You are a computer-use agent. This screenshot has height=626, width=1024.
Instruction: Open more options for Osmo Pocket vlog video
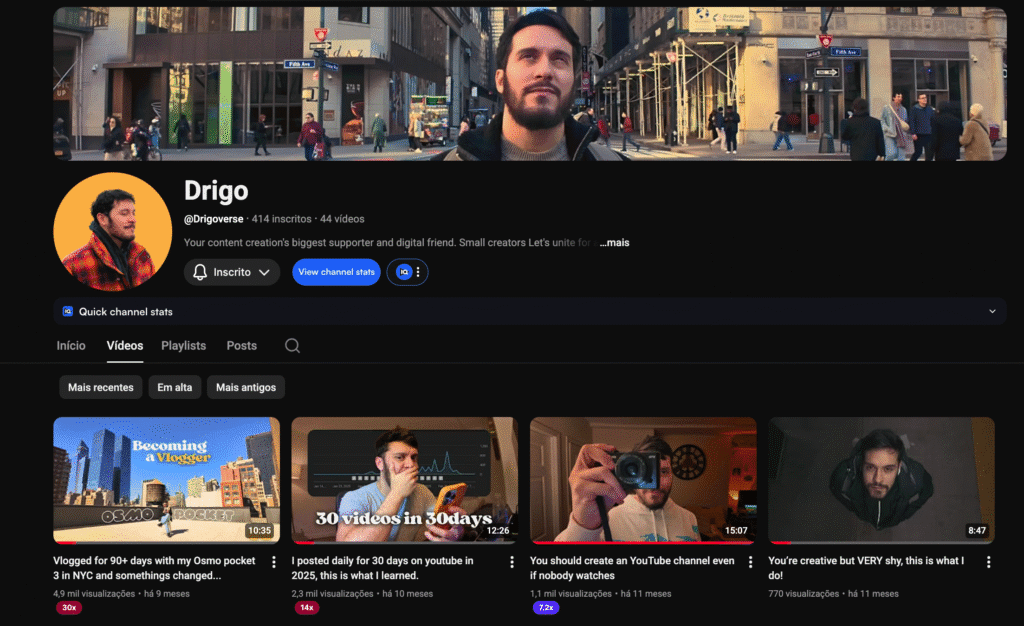pyautogui.click(x=274, y=562)
